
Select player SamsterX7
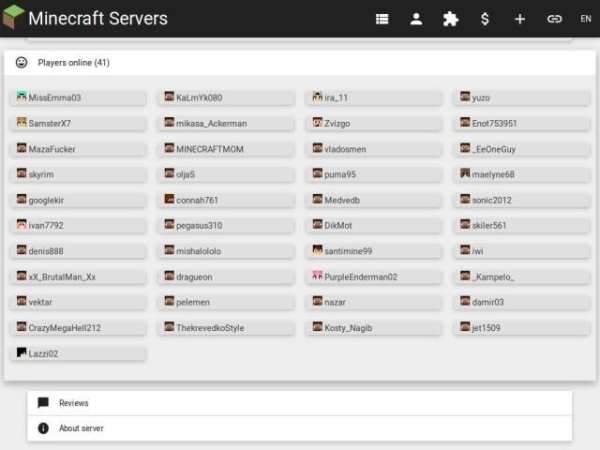(78, 123)
